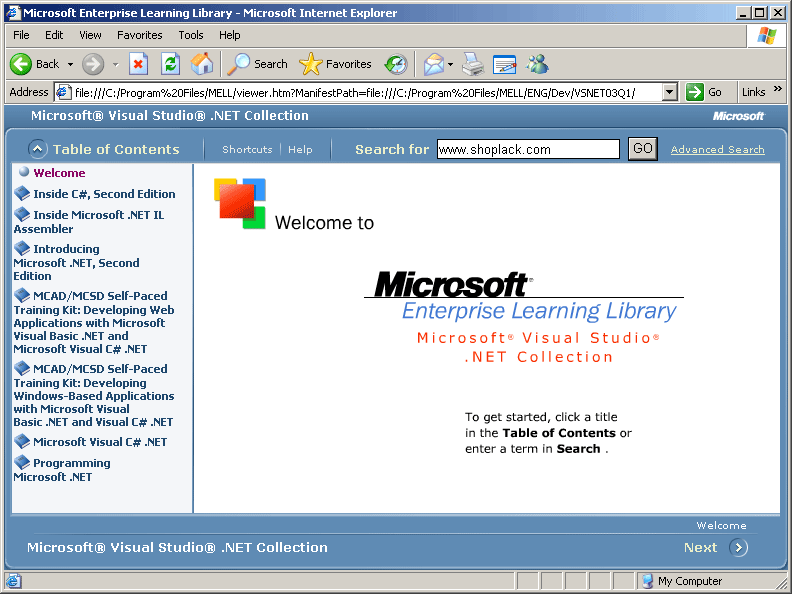Open Messenger people icon
Screen dimensions: 792x594
pos(537,64)
